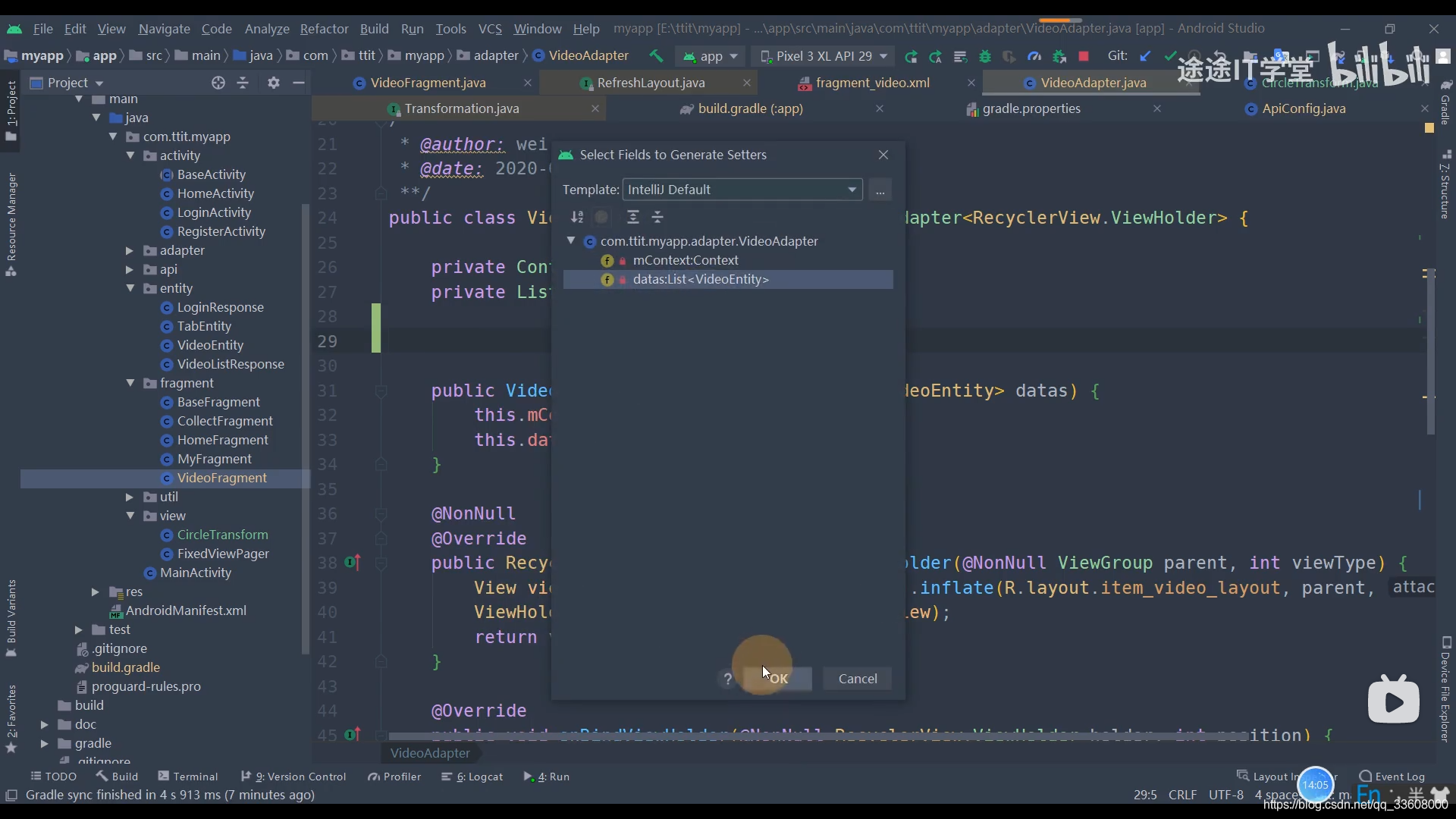Screen dimensions: 1456x819
Task: Open the Pixel 3 XL API 29 device dropdown
Action: pos(824,56)
